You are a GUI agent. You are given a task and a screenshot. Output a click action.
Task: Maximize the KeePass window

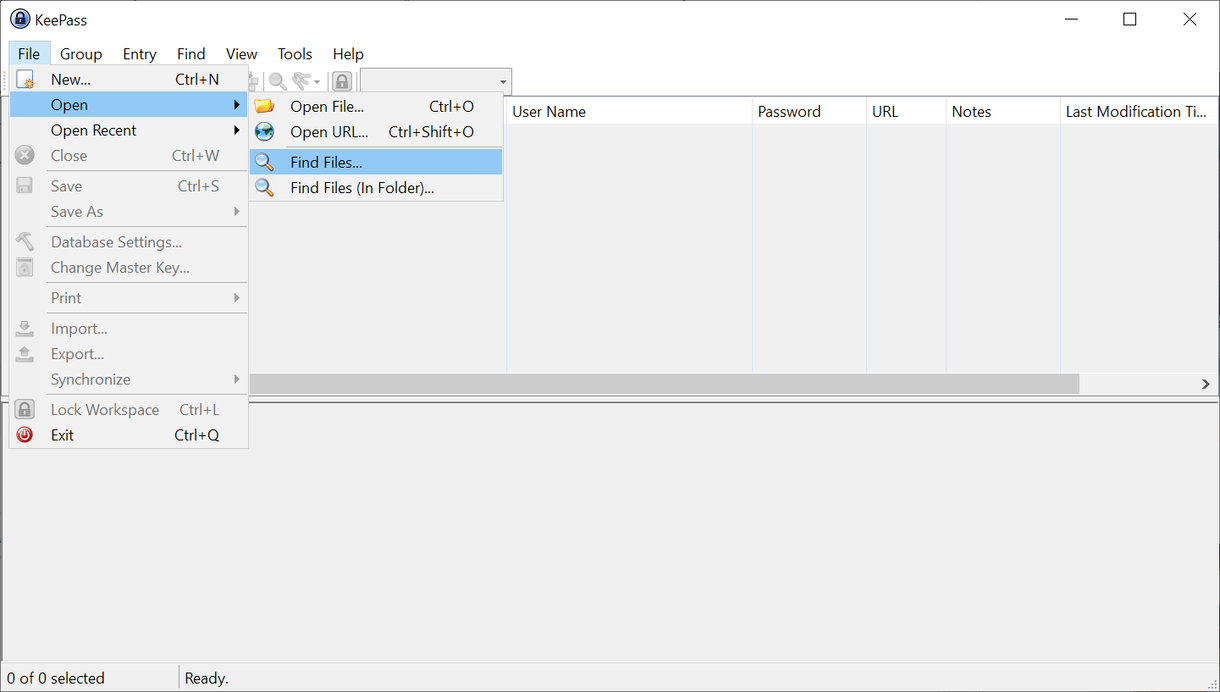pos(1130,19)
